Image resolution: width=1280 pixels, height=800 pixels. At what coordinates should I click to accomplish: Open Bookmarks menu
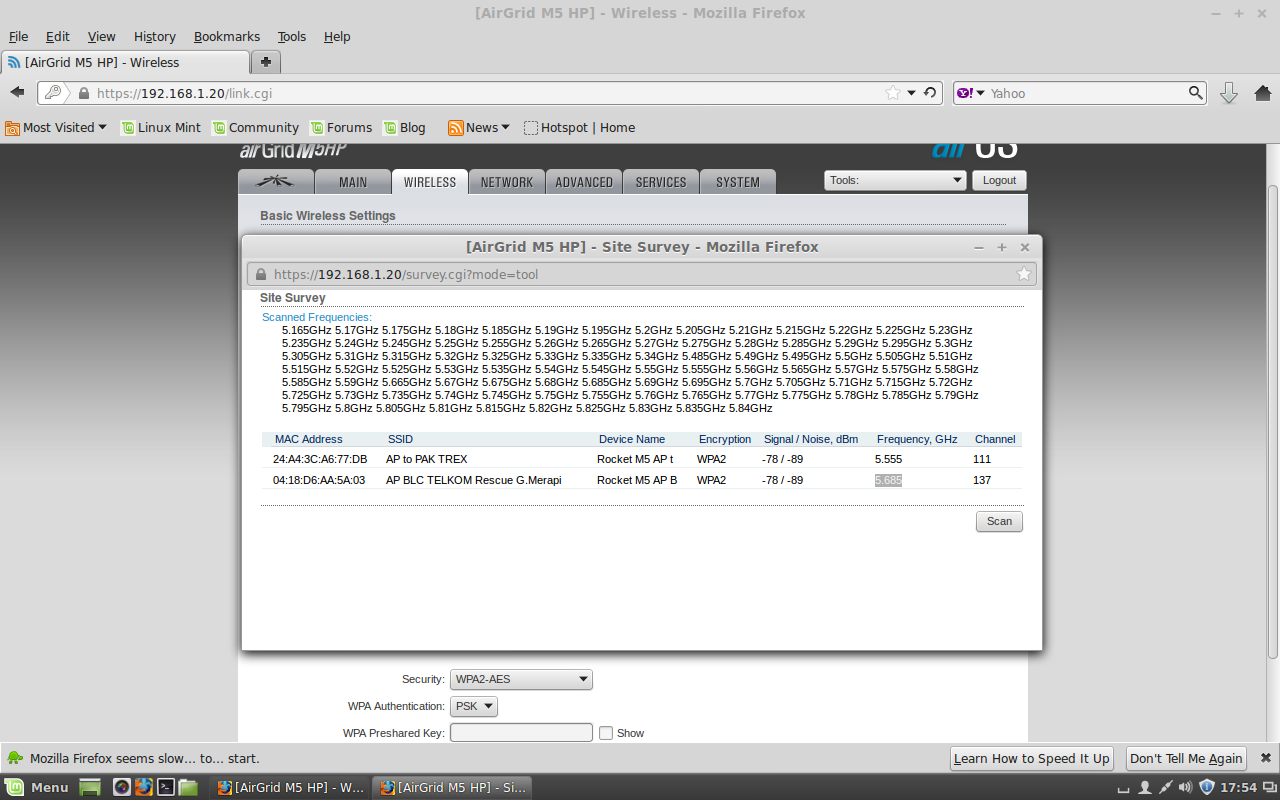click(226, 36)
